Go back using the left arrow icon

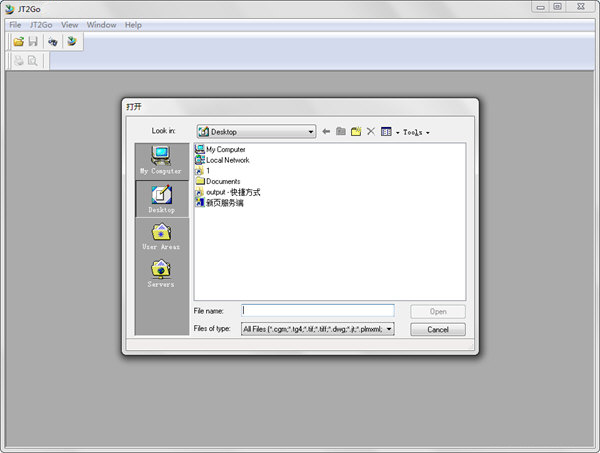(x=326, y=131)
